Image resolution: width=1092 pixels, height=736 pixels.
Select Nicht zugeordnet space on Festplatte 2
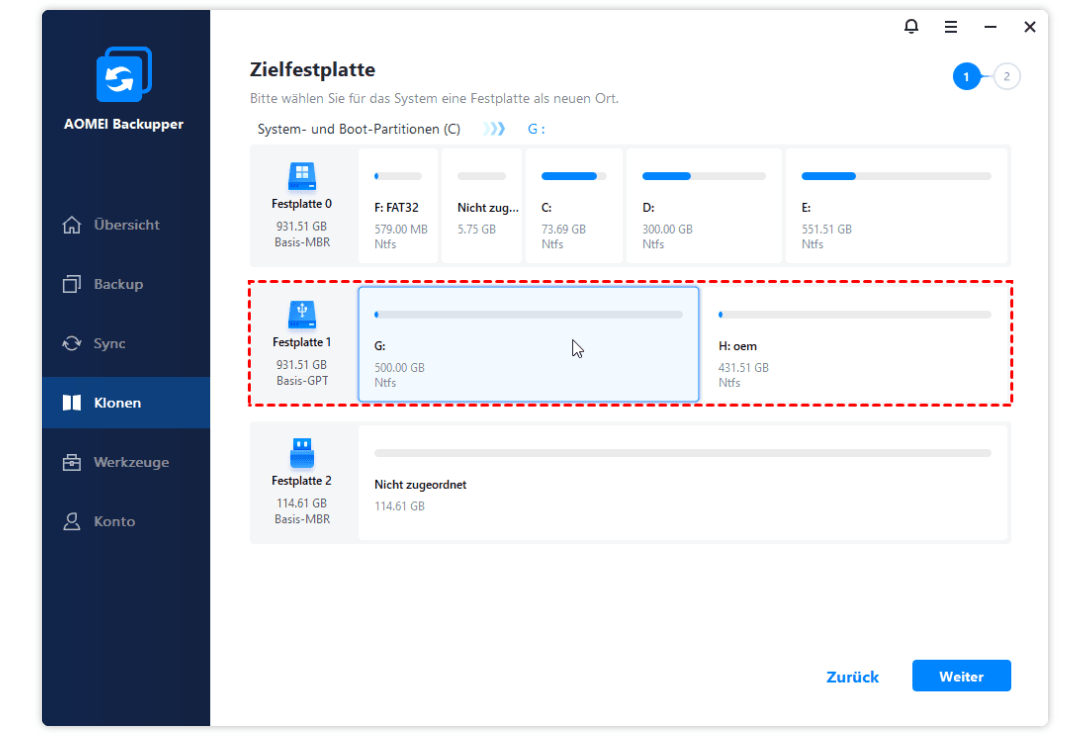coord(683,483)
